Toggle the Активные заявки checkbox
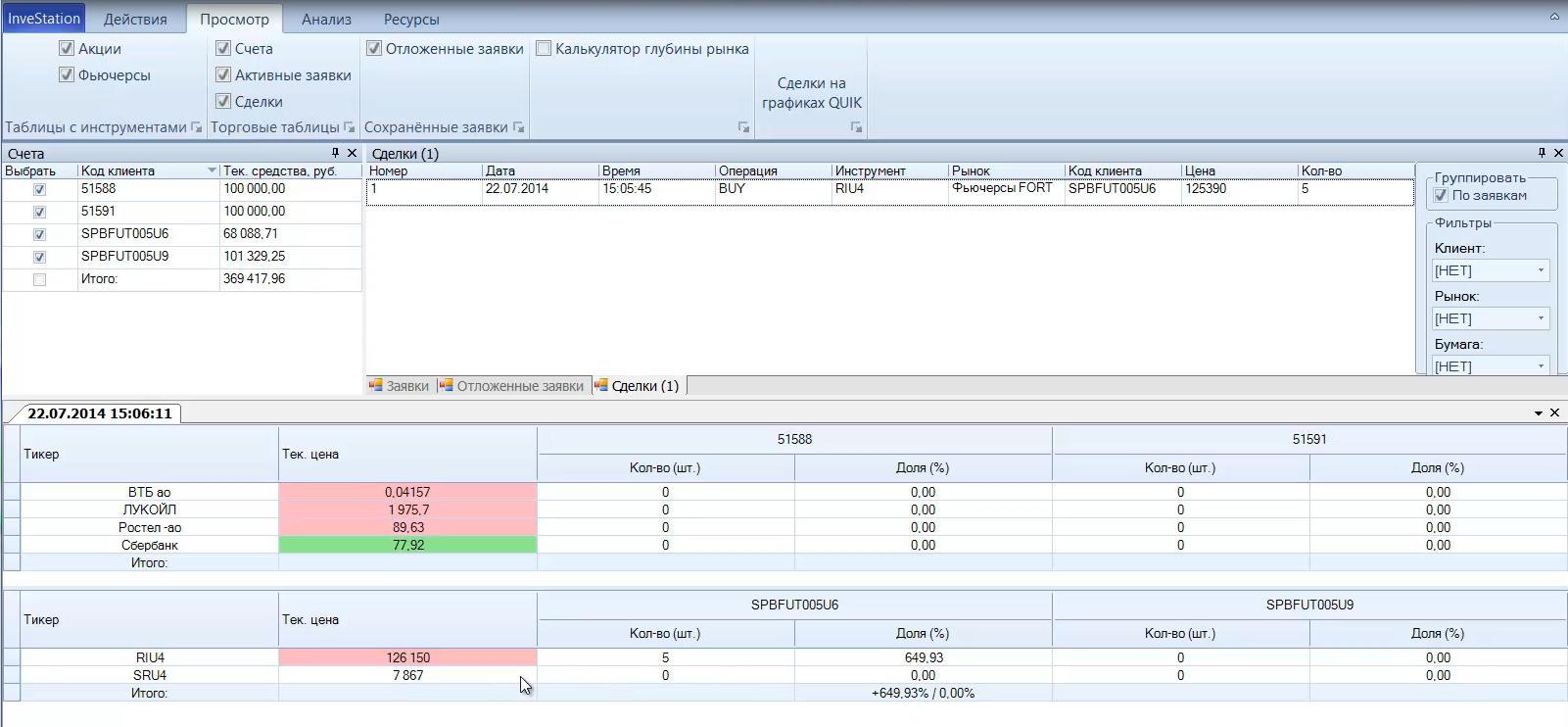This screenshot has height=727, width=1568. click(x=223, y=74)
